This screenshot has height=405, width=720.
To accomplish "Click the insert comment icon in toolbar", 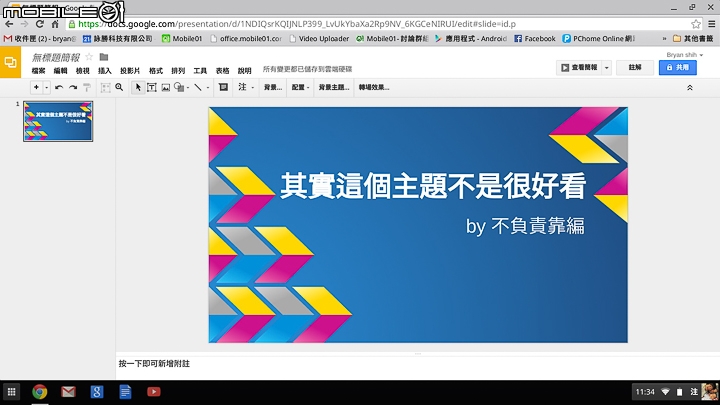I will [223, 87].
